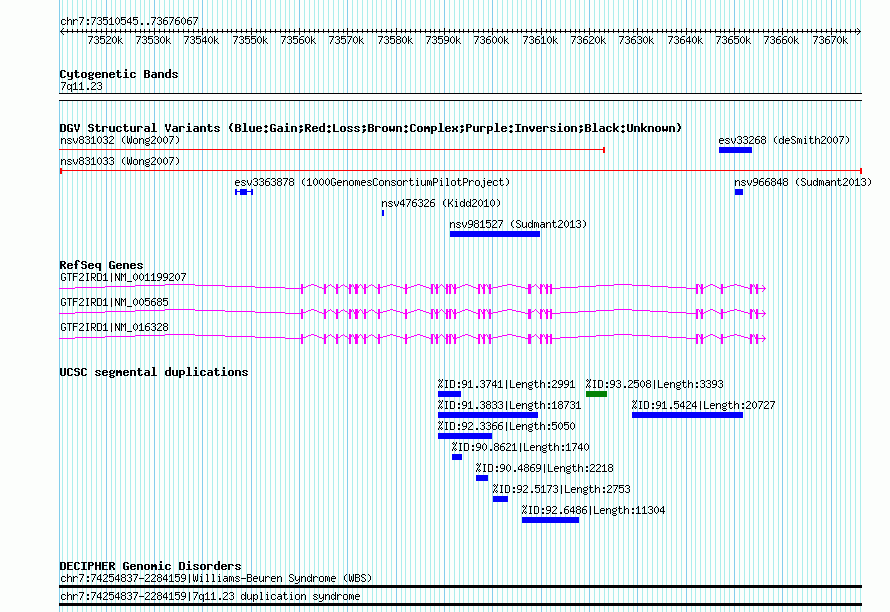This screenshot has height=612, width=890.
Task: Select variant label nsv831032 (Wong2007)
Action: point(120,140)
